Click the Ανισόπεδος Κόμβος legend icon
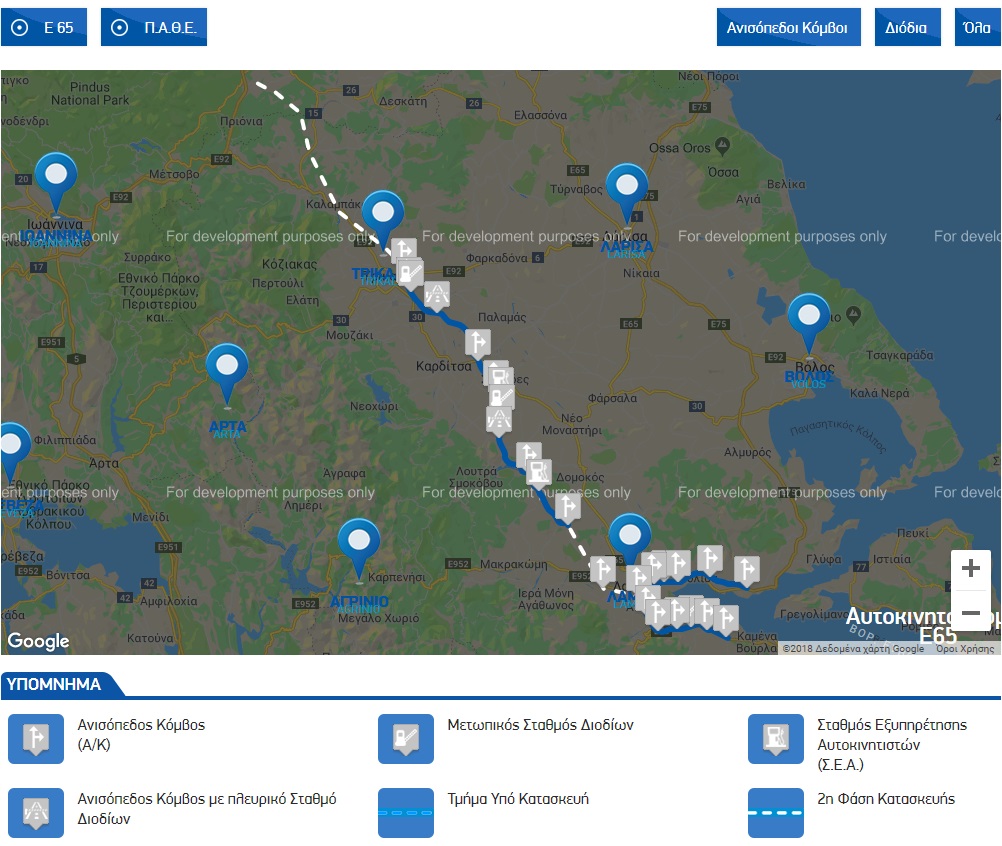This screenshot has width=1002, height=846. click(x=36, y=738)
